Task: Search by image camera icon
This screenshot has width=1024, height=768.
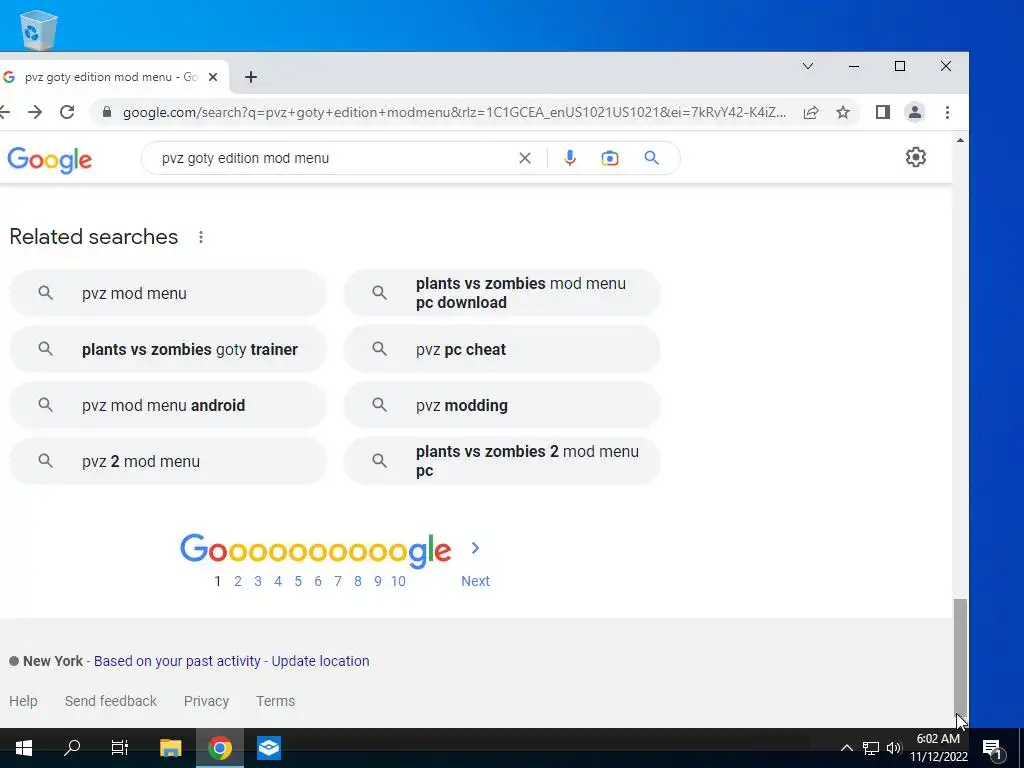Action: [610, 158]
